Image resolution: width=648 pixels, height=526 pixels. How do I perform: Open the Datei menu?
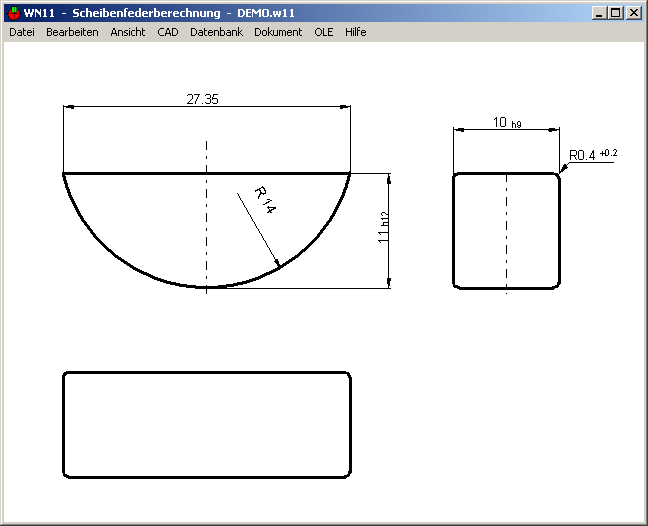click(x=21, y=32)
